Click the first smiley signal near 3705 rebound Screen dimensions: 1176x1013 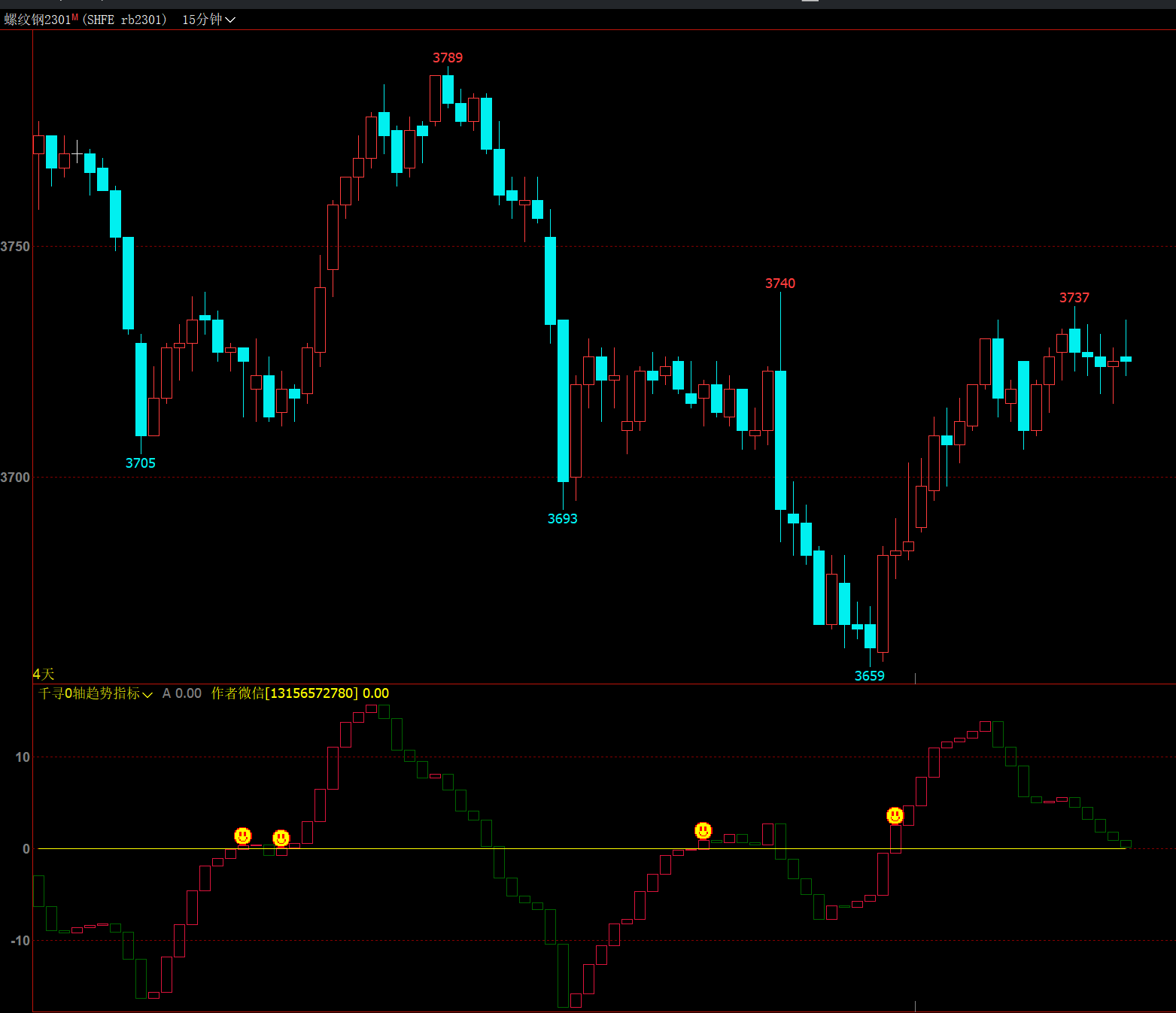243,836
